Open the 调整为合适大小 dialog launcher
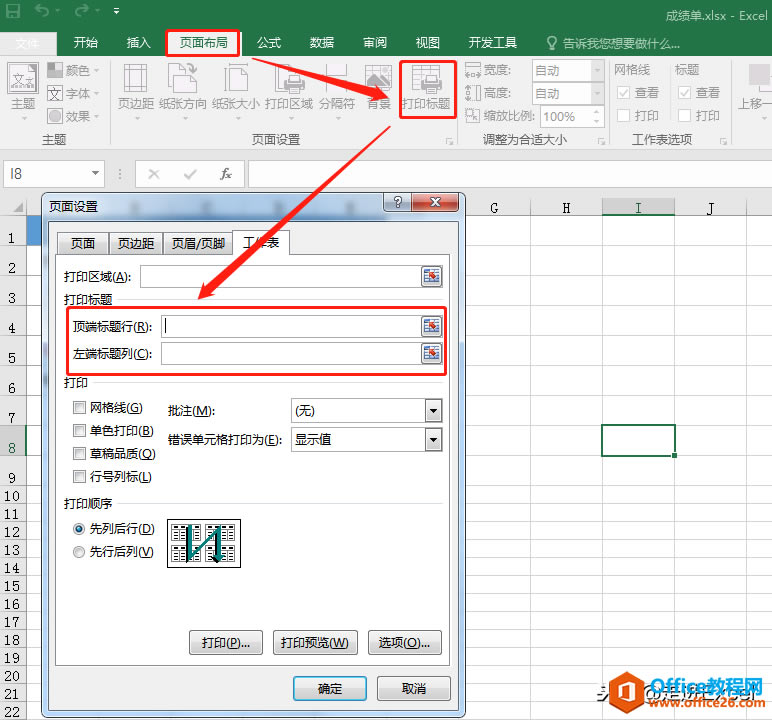Viewport: 772px width, 720px height. (601, 141)
